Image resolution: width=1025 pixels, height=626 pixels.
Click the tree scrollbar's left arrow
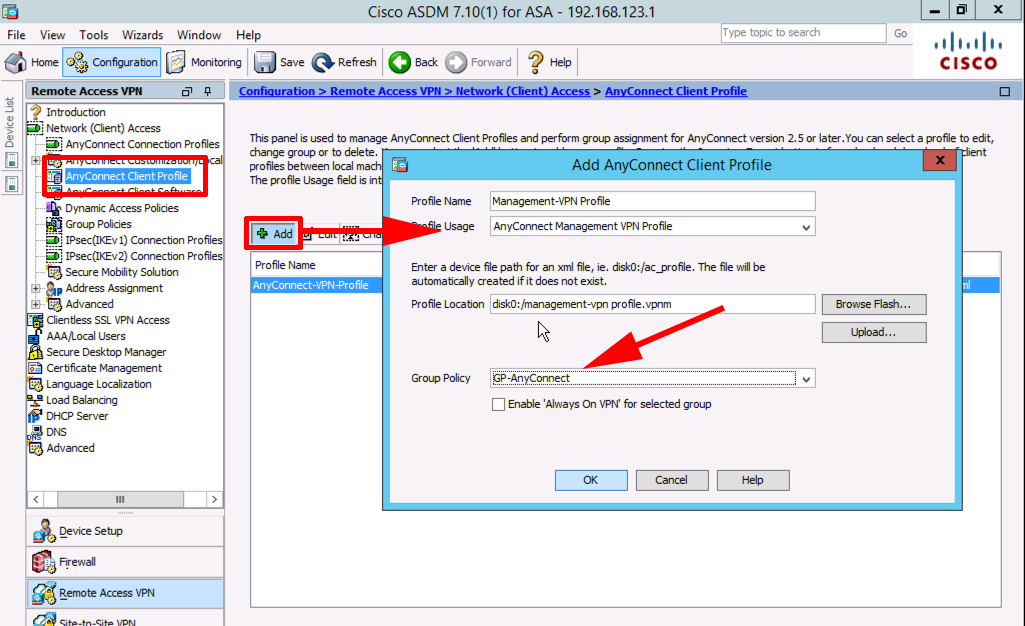tap(36, 499)
